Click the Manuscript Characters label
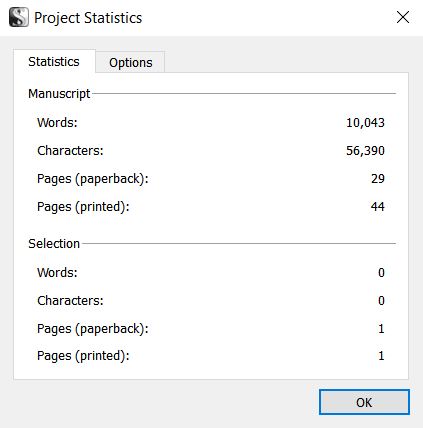This screenshot has height=428, width=423. 70,151
